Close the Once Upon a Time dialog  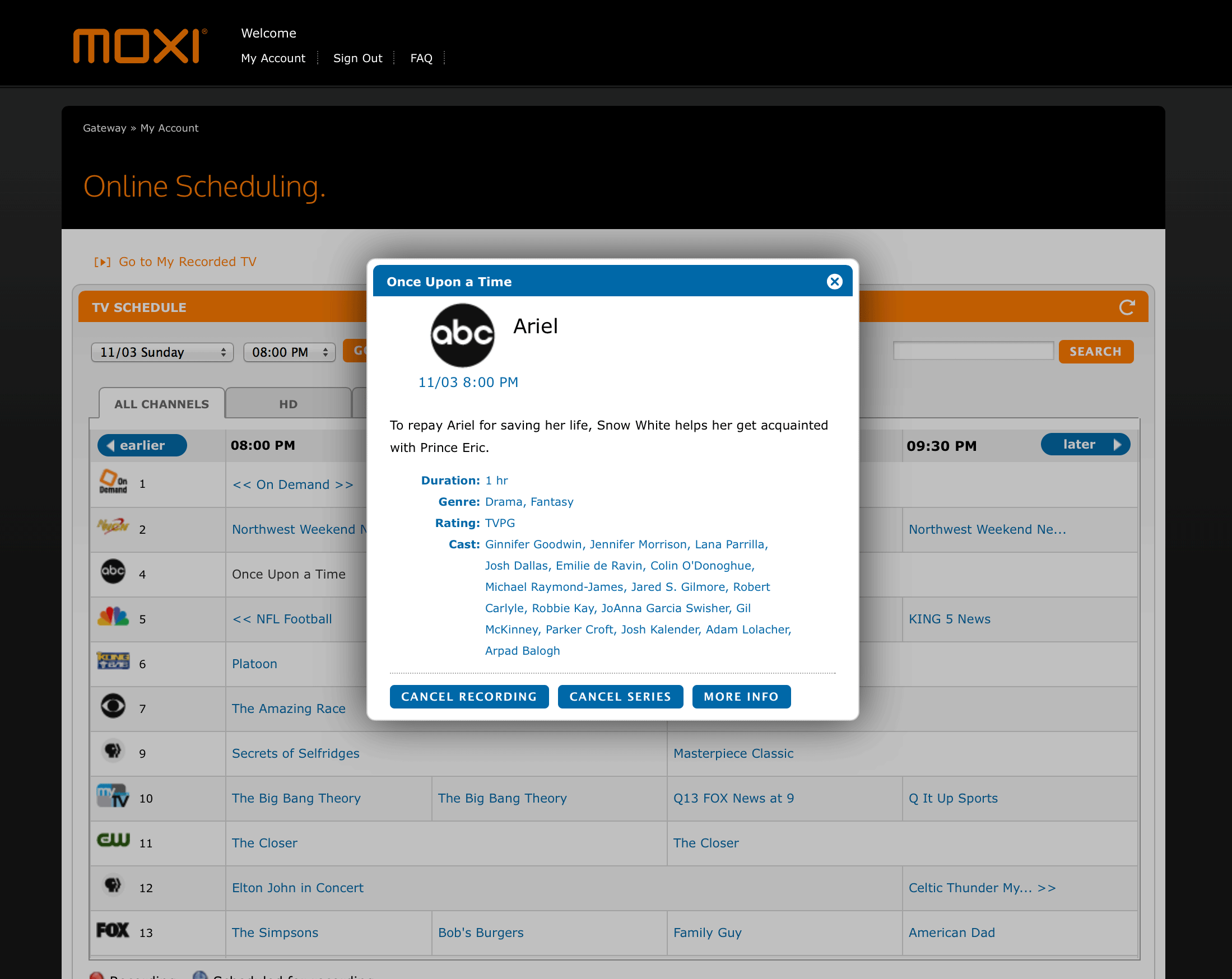pos(834,282)
